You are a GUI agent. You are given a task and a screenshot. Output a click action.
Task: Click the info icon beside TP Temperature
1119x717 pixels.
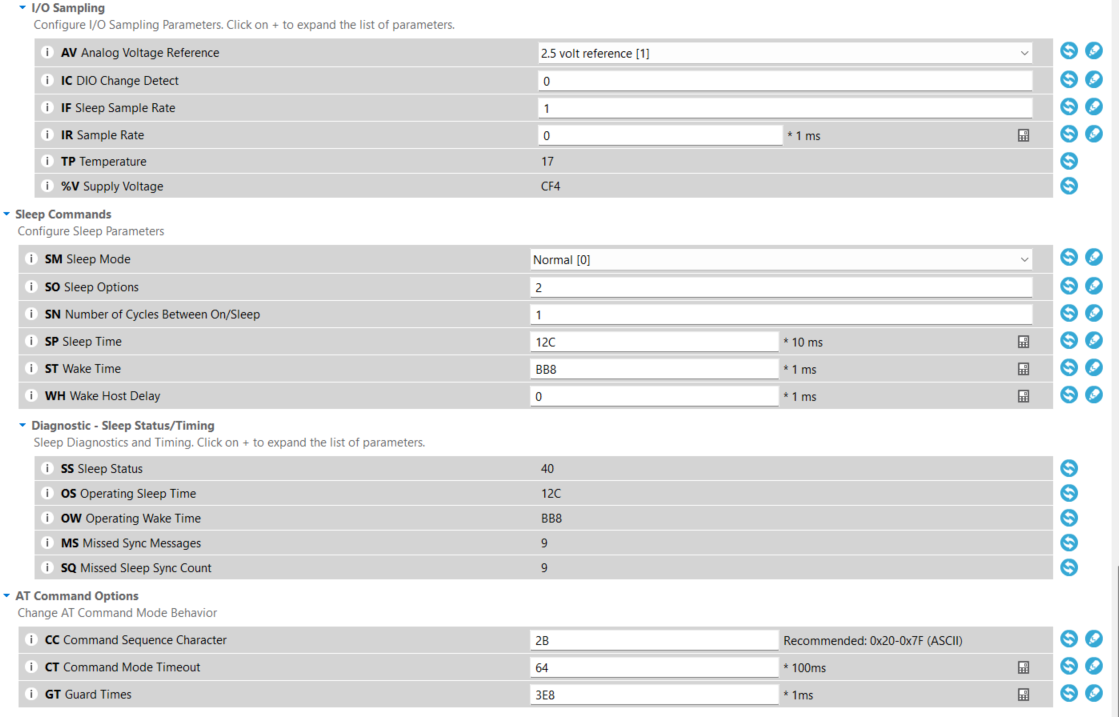47,161
